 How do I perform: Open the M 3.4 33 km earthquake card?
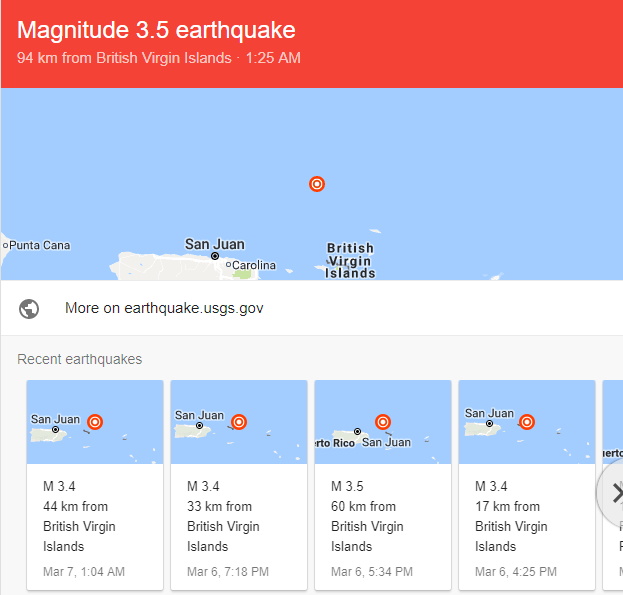(x=239, y=485)
